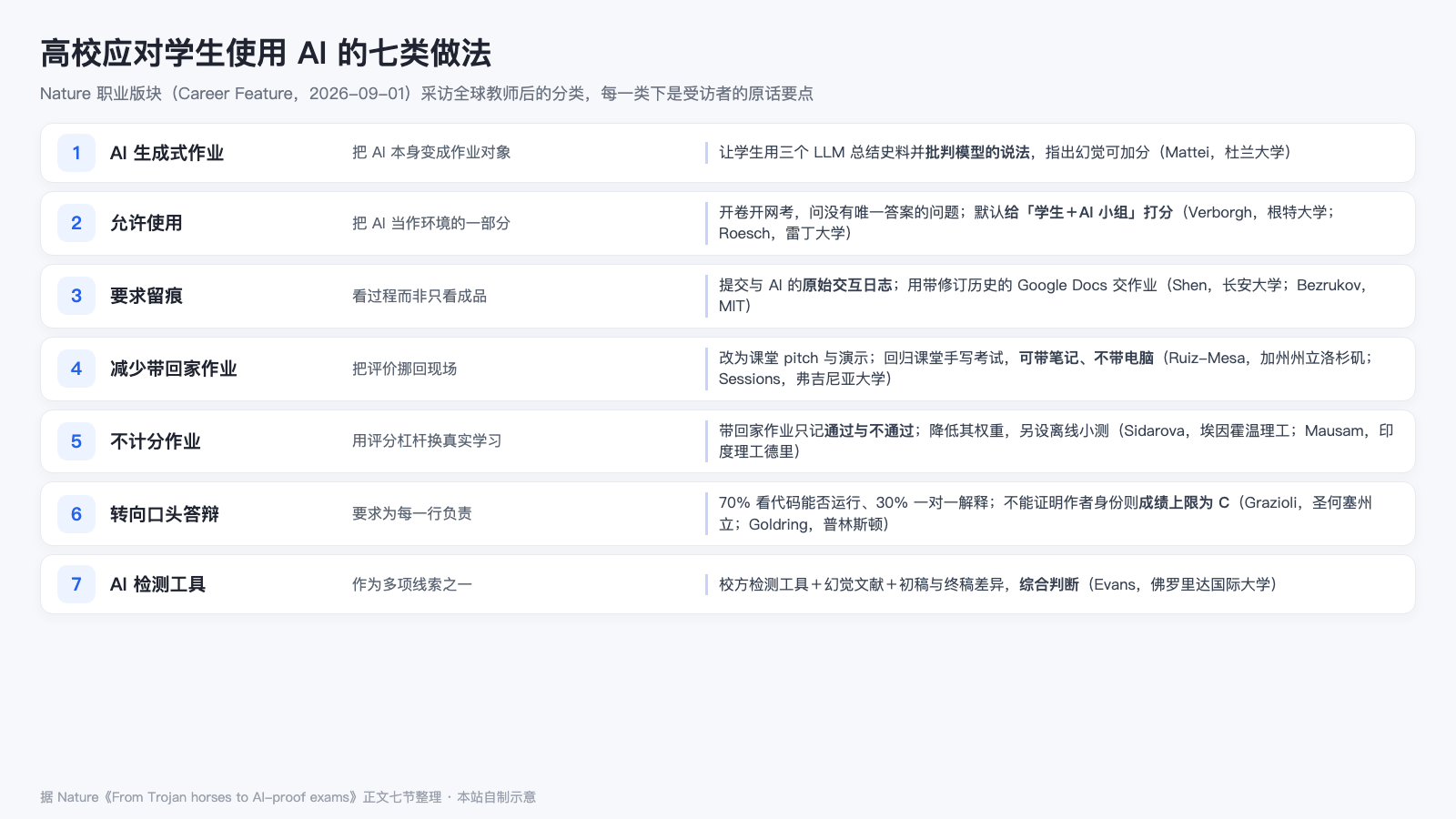Viewport: 1456px width, 819px height.
Task: Select the heading 'AI 检测工具'
Action: pyautogui.click(x=157, y=584)
